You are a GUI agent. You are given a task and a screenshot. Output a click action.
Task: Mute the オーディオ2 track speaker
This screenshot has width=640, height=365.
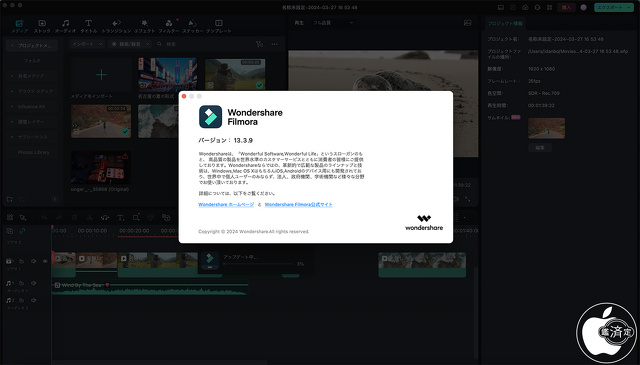pyautogui.click(x=33, y=300)
